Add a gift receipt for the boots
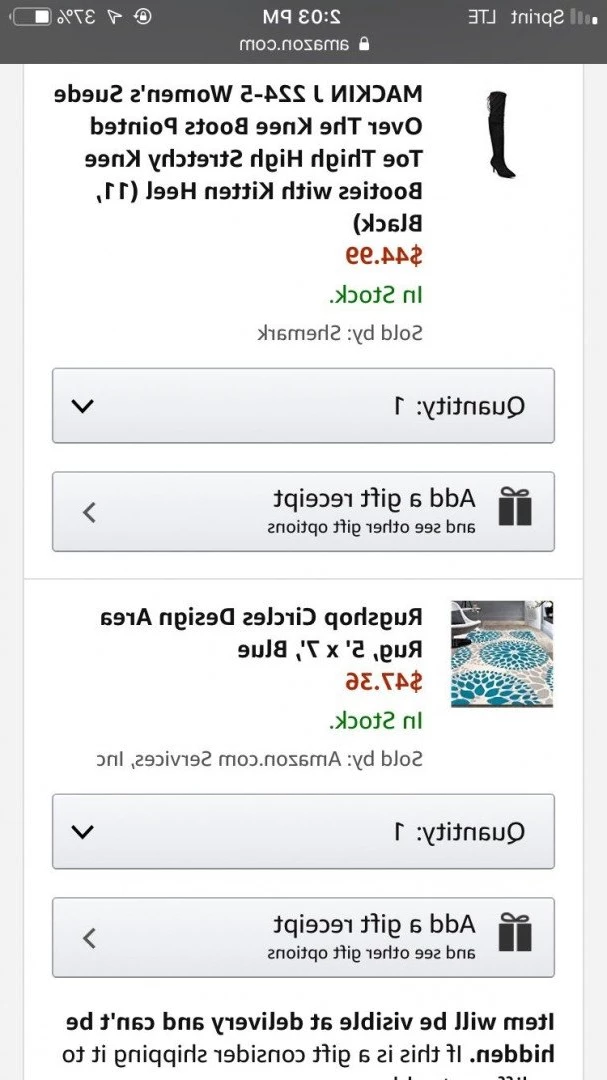 (303, 512)
